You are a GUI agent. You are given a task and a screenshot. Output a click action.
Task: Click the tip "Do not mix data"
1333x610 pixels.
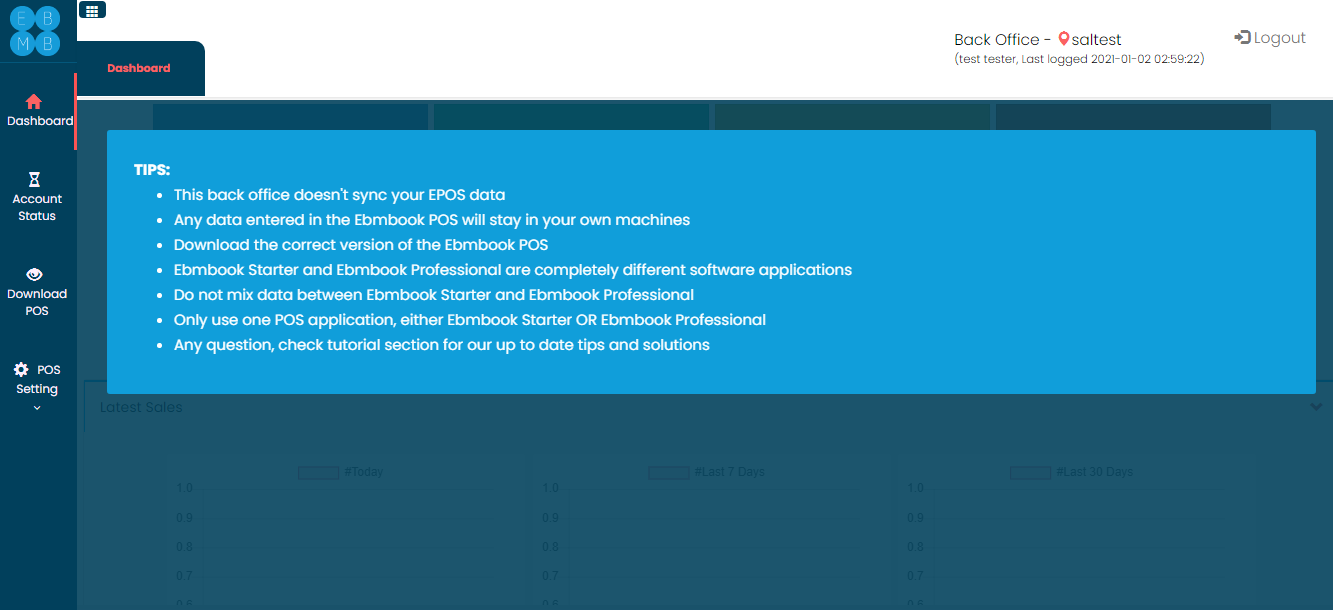(x=434, y=295)
